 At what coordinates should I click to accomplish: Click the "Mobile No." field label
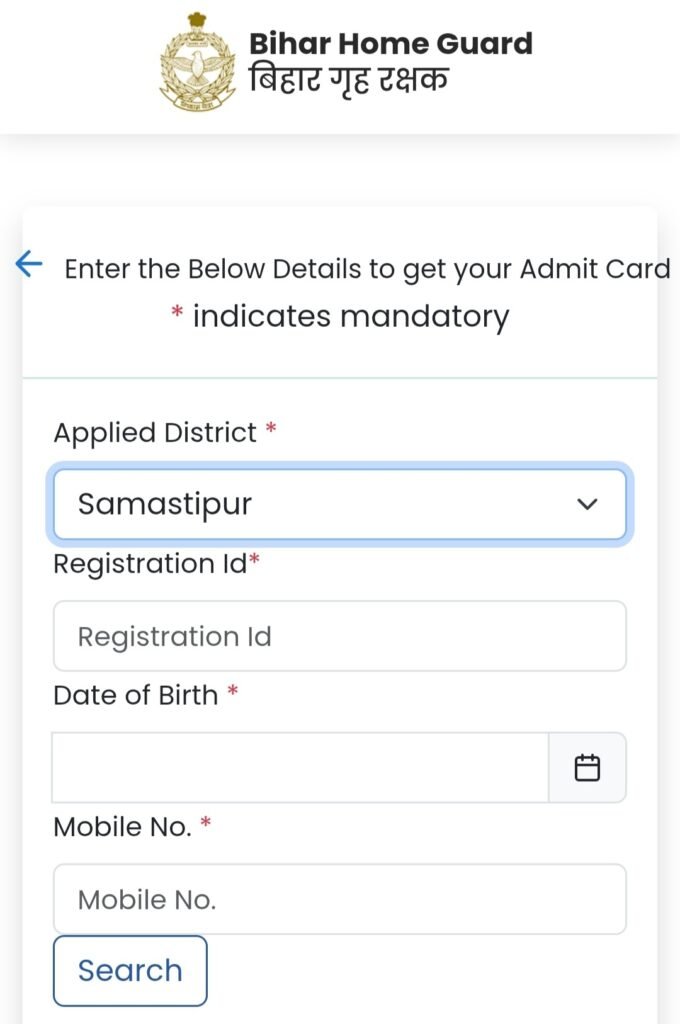121,827
